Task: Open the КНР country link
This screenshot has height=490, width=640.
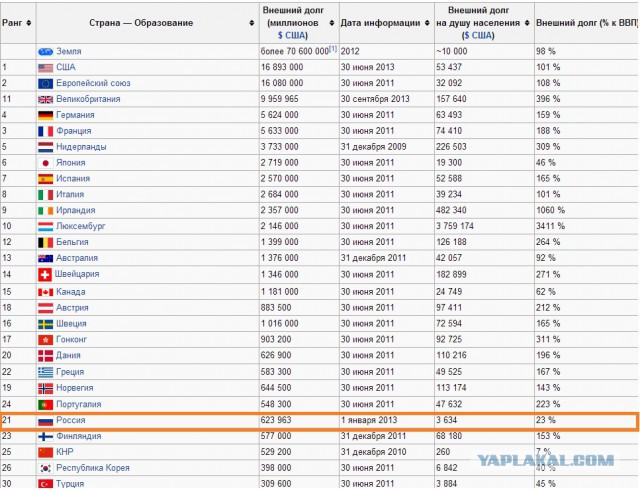Action: pyautogui.click(x=65, y=452)
